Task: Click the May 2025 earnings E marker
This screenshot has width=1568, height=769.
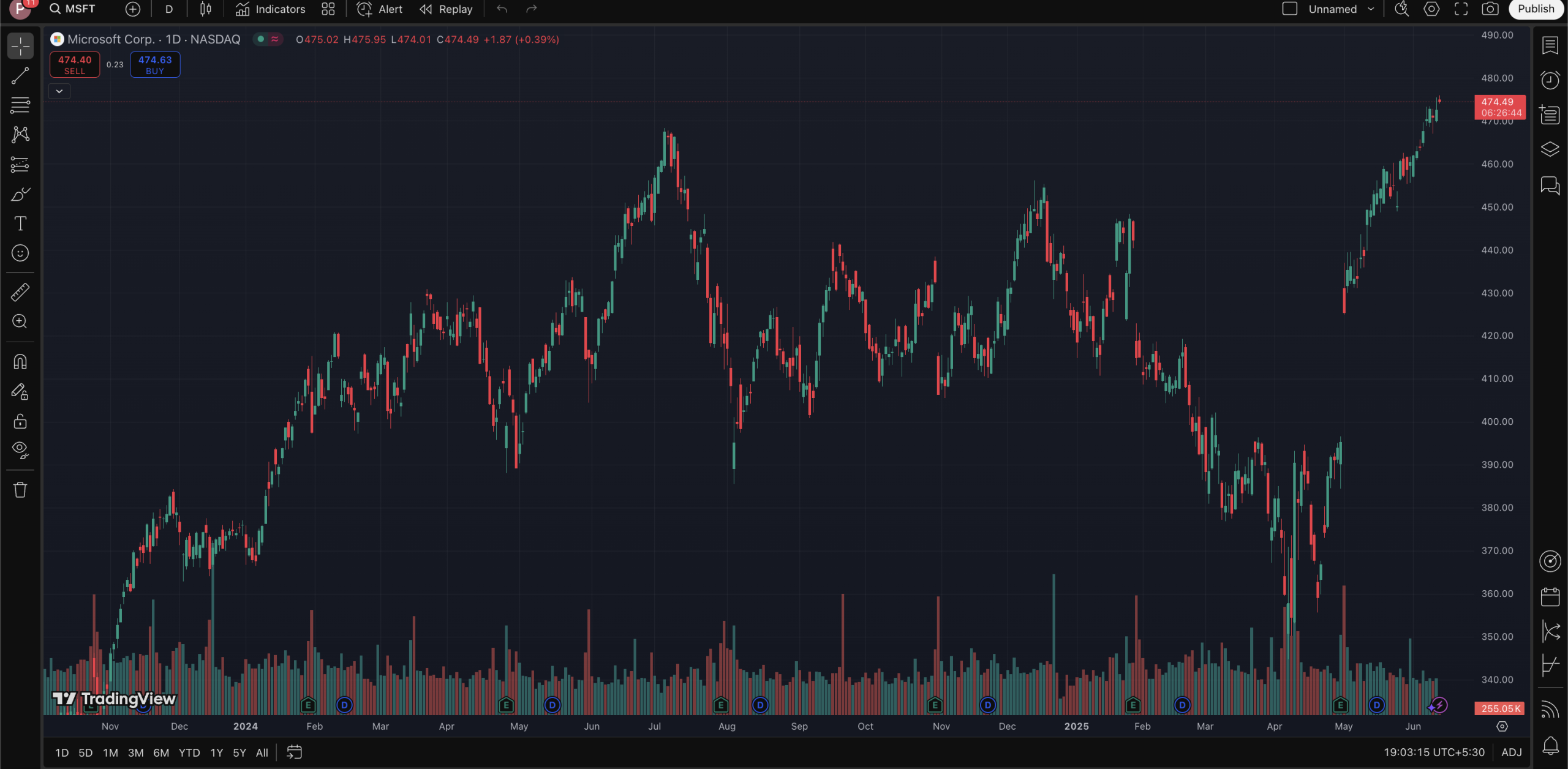Action: click(x=1340, y=705)
